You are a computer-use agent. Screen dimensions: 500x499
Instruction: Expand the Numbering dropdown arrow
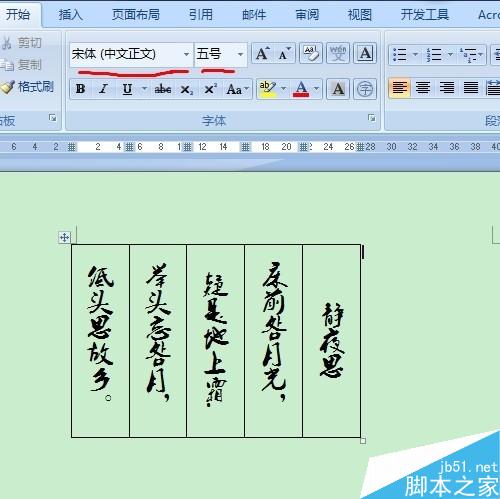point(450,54)
